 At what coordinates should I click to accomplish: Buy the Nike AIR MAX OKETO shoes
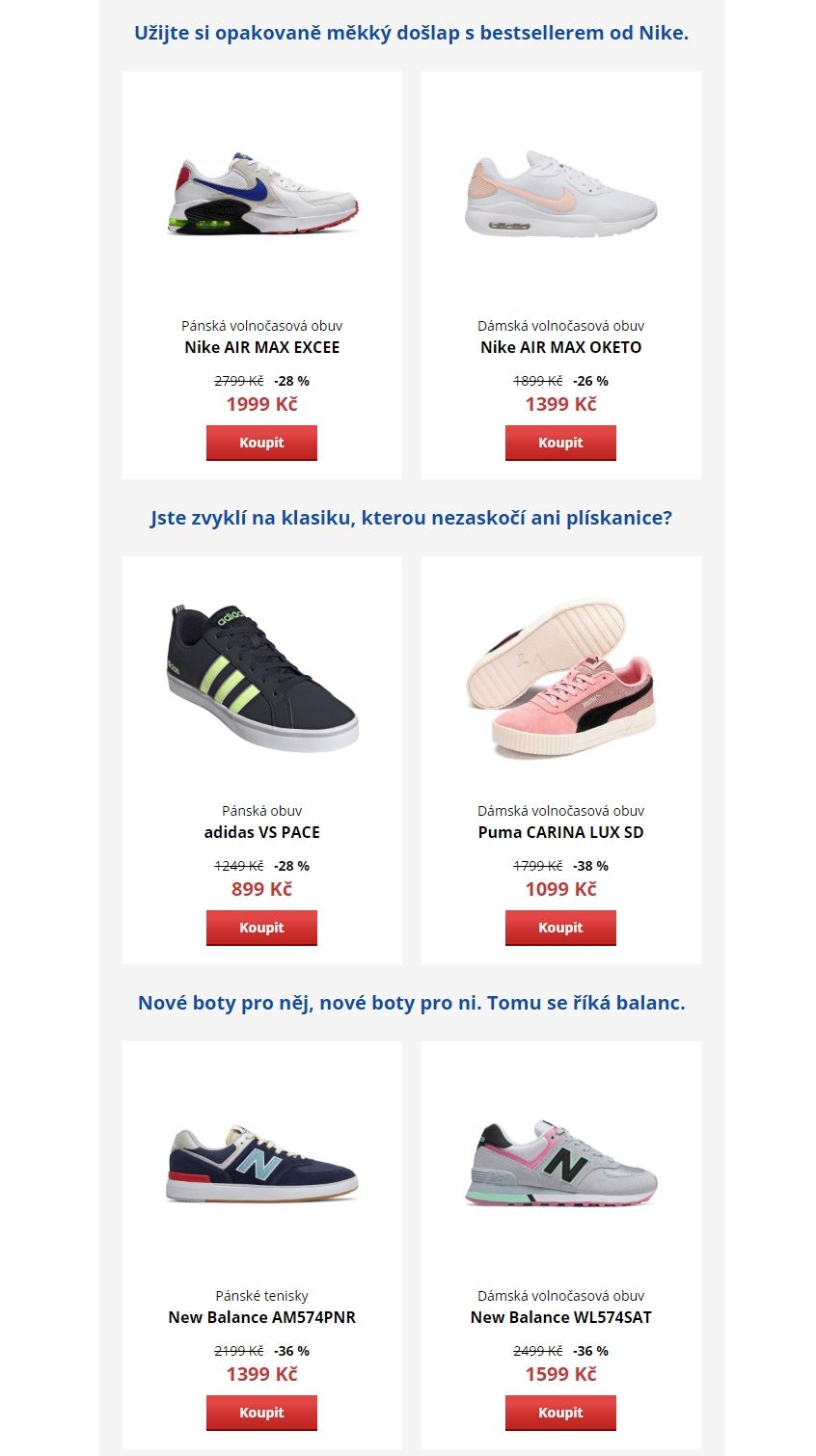click(560, 443)
